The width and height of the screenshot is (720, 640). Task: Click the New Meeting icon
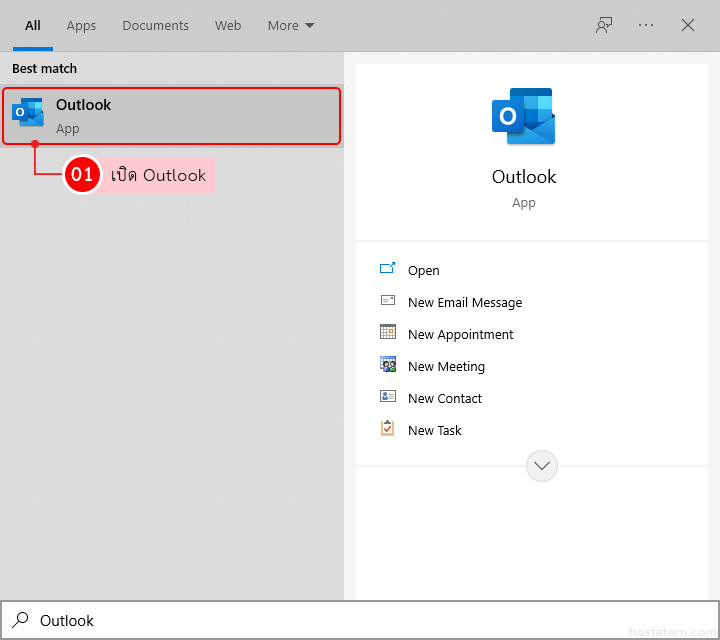click(x=388, y=365)
